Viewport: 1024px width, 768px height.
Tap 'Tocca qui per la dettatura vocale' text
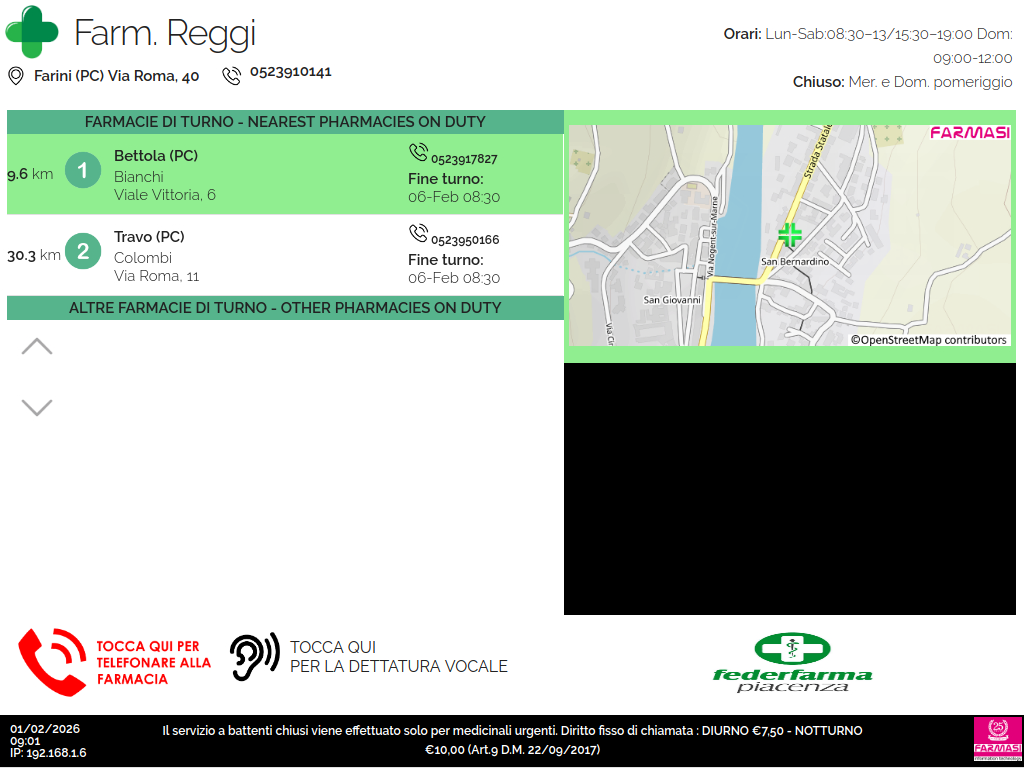tap(398, 657)
